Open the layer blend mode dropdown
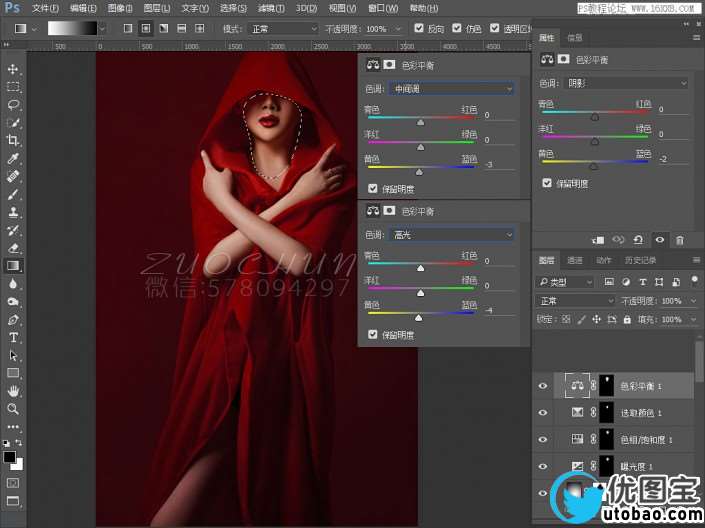The image size is (705, 528). (x=576, y=300)
